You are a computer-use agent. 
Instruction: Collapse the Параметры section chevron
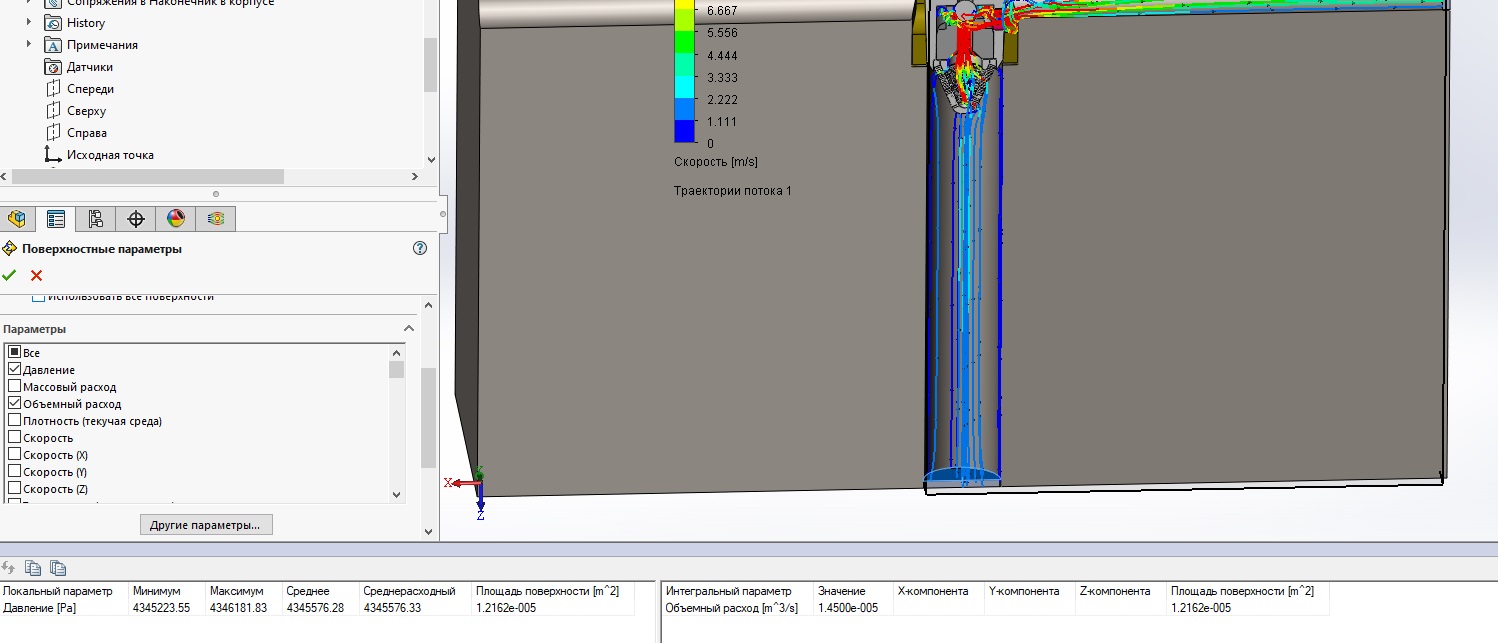[x=408, y=329]
